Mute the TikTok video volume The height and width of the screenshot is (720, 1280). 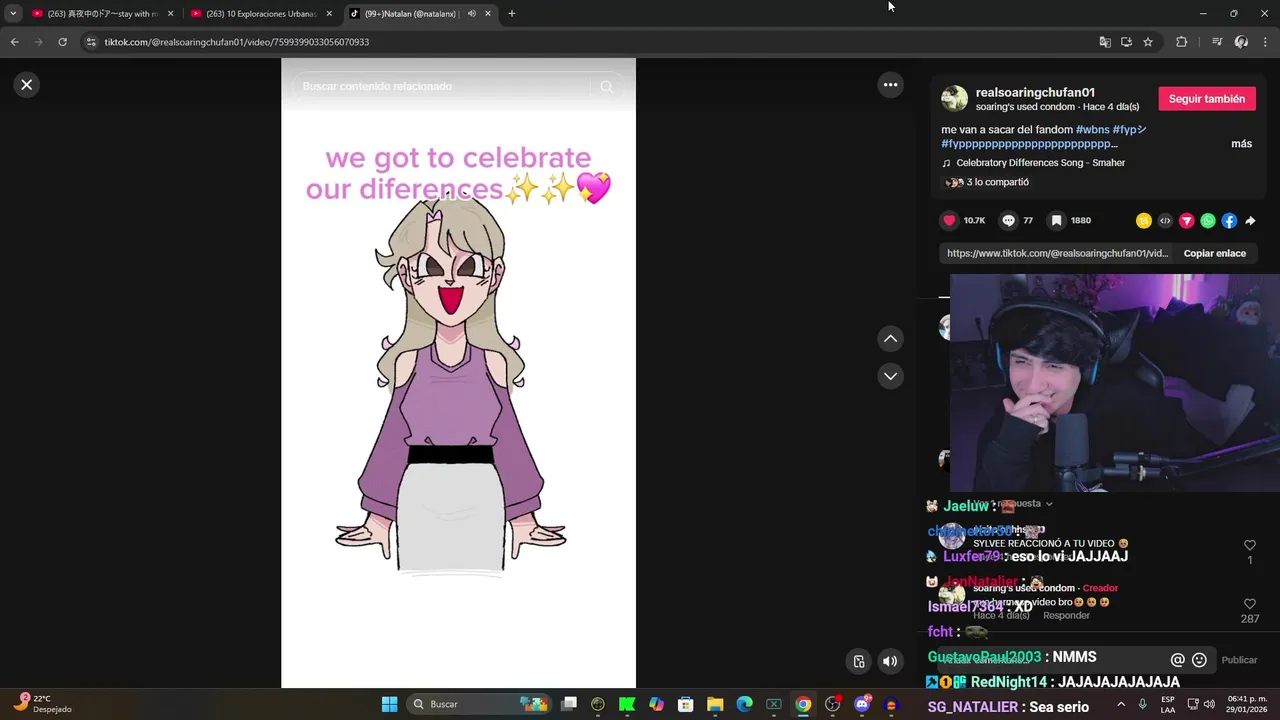889,661
